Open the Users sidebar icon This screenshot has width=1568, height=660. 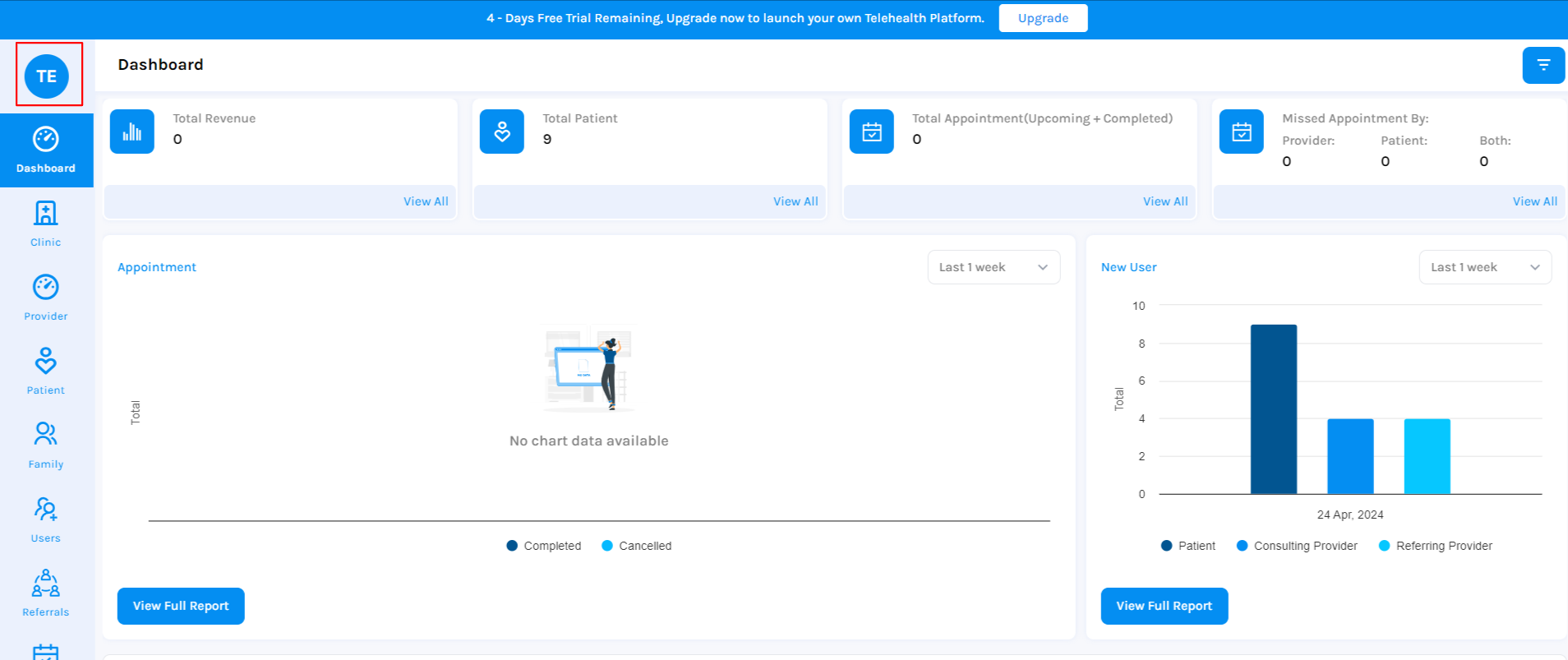point(46,519)
